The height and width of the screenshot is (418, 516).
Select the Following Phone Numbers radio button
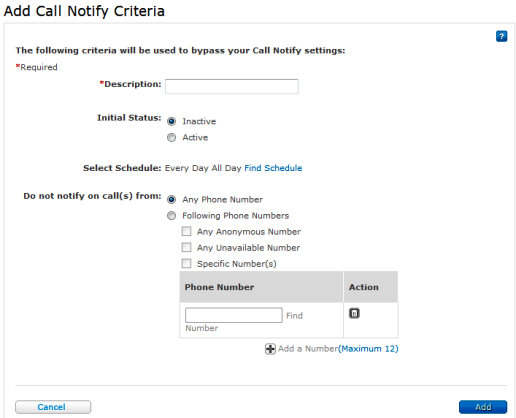[171, 216]
